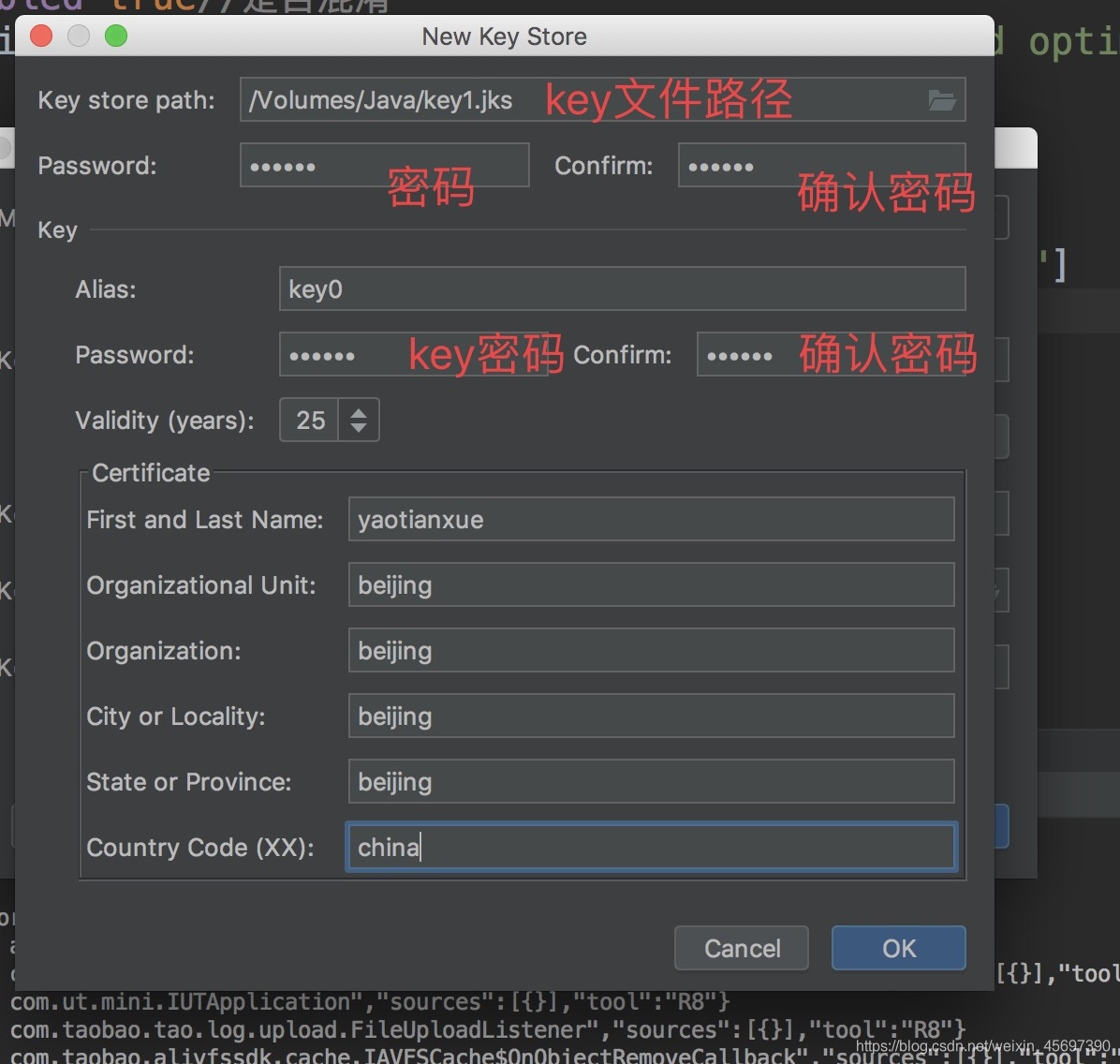Click the State or Province field
The width and height of the screenshot is (1120, 1064).
652,782
